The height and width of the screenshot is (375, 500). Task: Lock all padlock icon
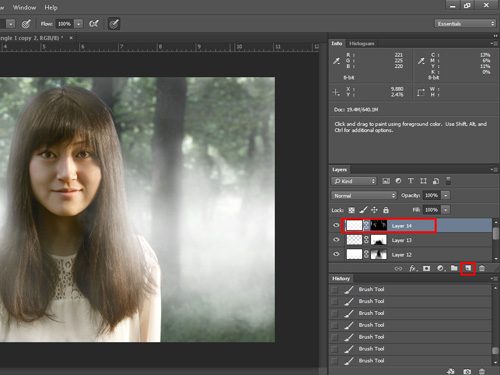(386, 210)
